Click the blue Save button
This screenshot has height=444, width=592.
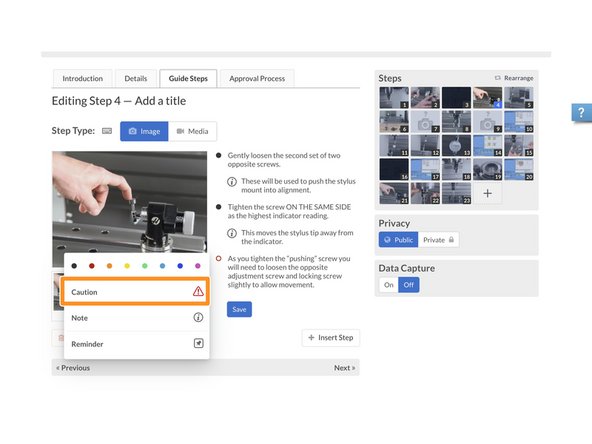[x=239, y=309]
